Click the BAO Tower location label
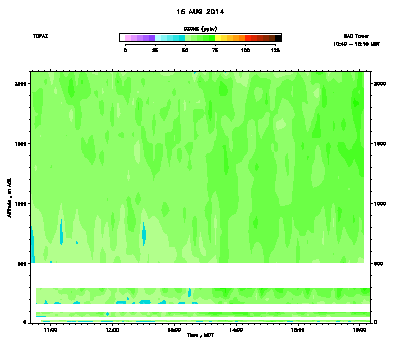The height and width of the screenshot is (360, 400). (356, 36)
